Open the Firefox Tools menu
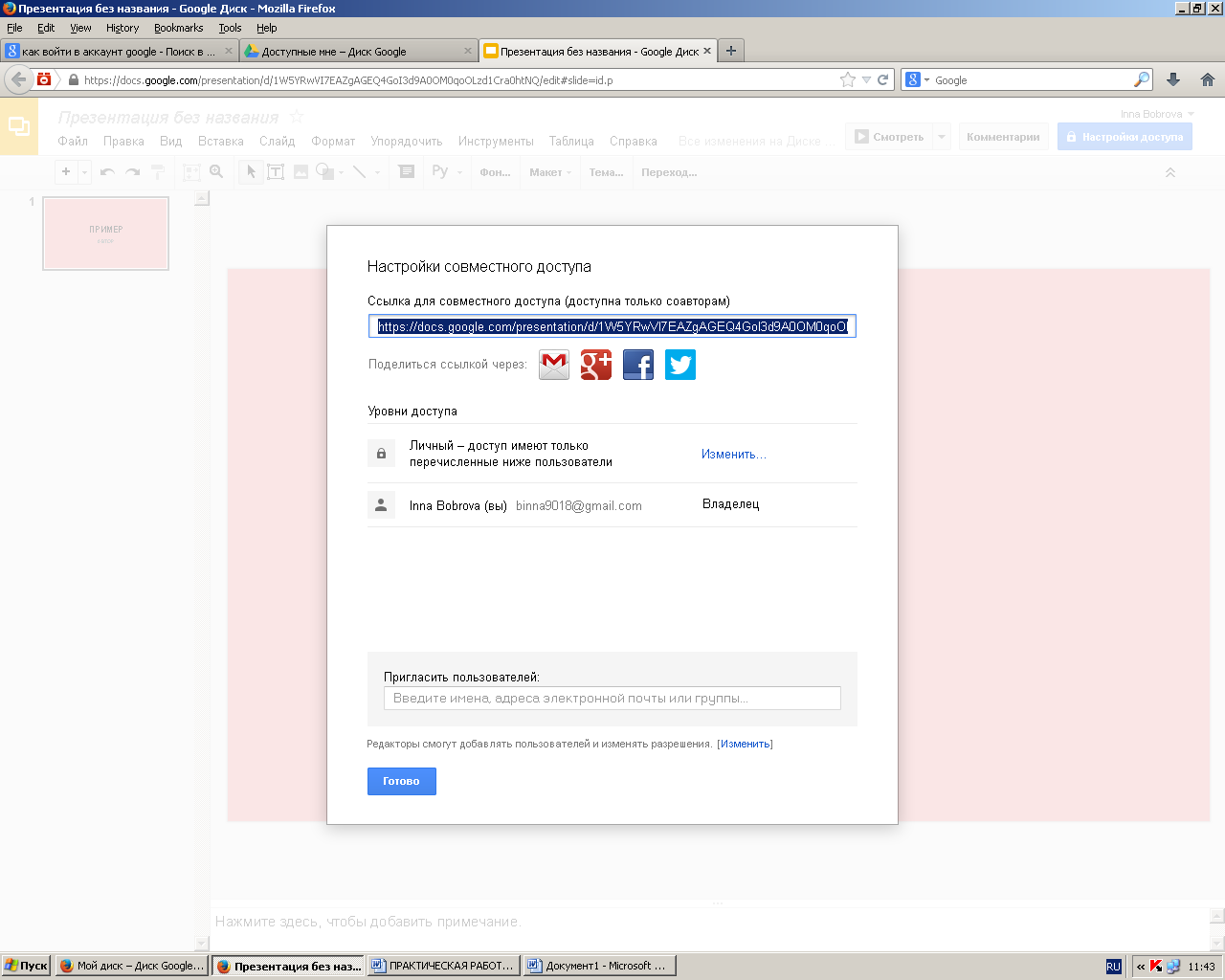 click(230, 28)
